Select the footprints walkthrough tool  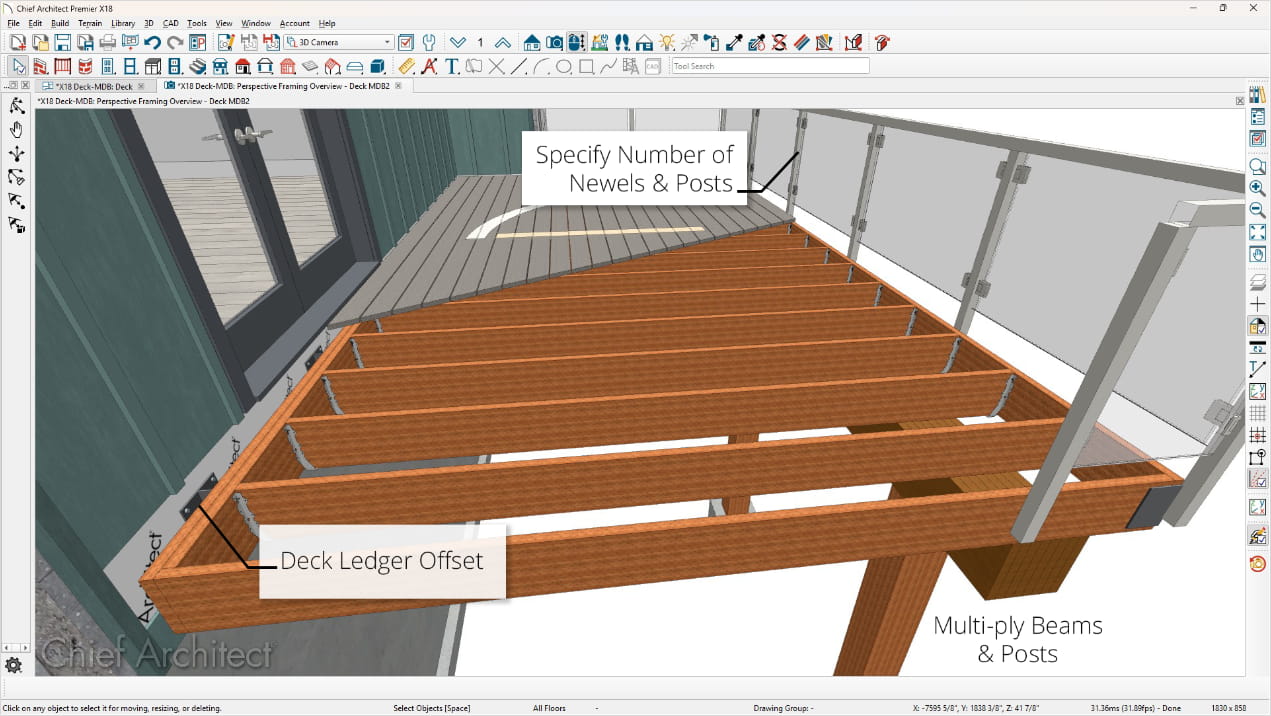click(621, 42)
